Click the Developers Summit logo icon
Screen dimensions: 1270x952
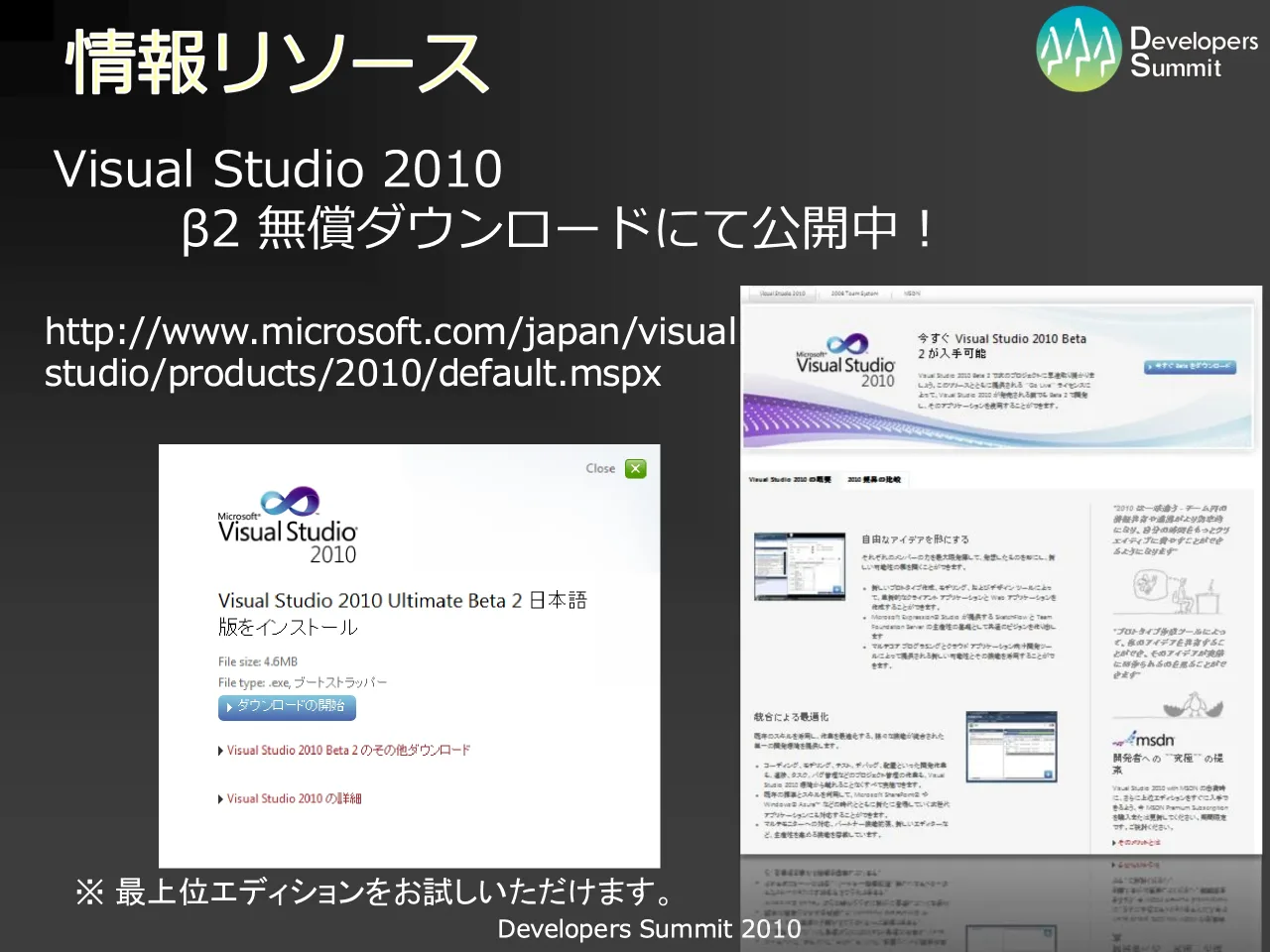click(1079, 50)
